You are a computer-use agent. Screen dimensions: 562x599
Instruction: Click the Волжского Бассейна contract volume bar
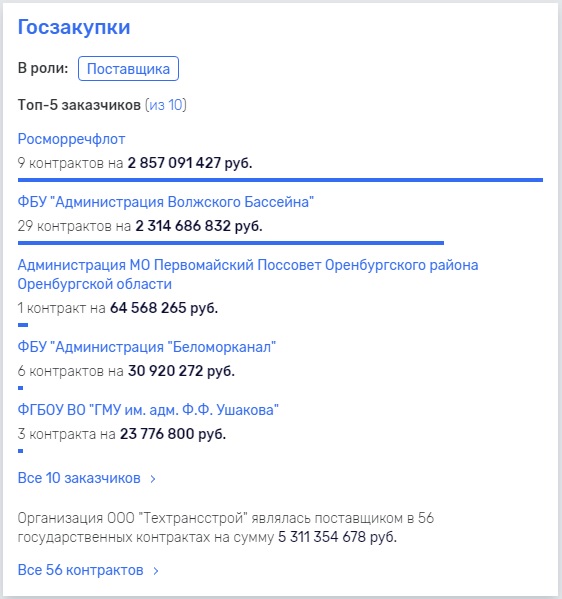click(x=231, y=243)
